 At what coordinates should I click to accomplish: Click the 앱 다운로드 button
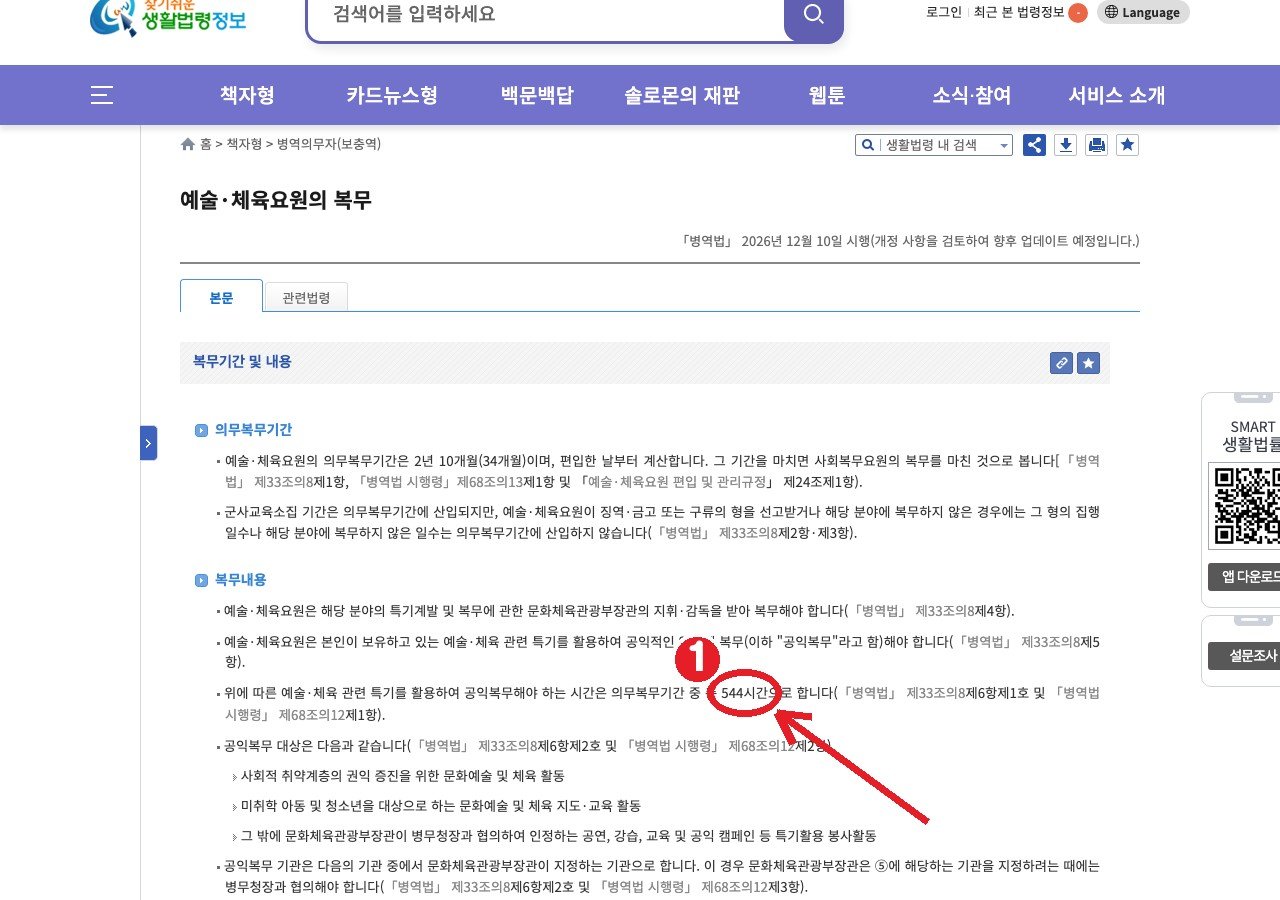[x=1244, y=577]
